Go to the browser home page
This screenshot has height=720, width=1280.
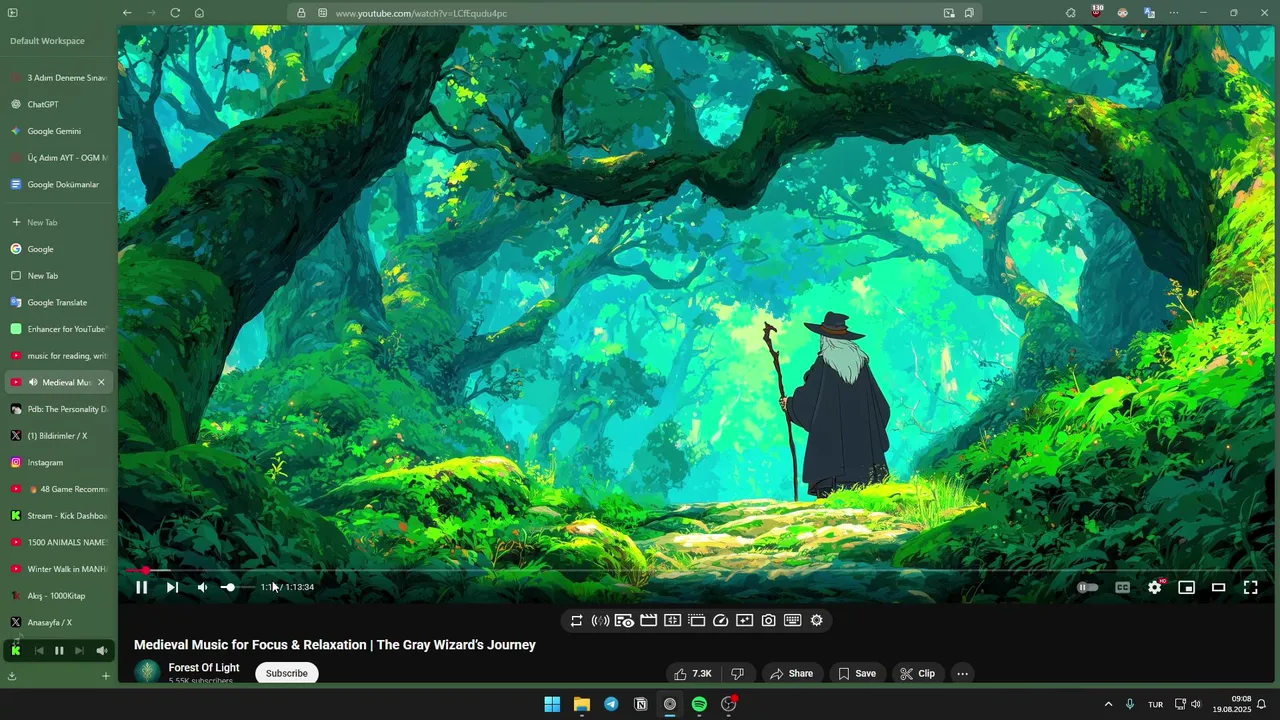[199, 13]
